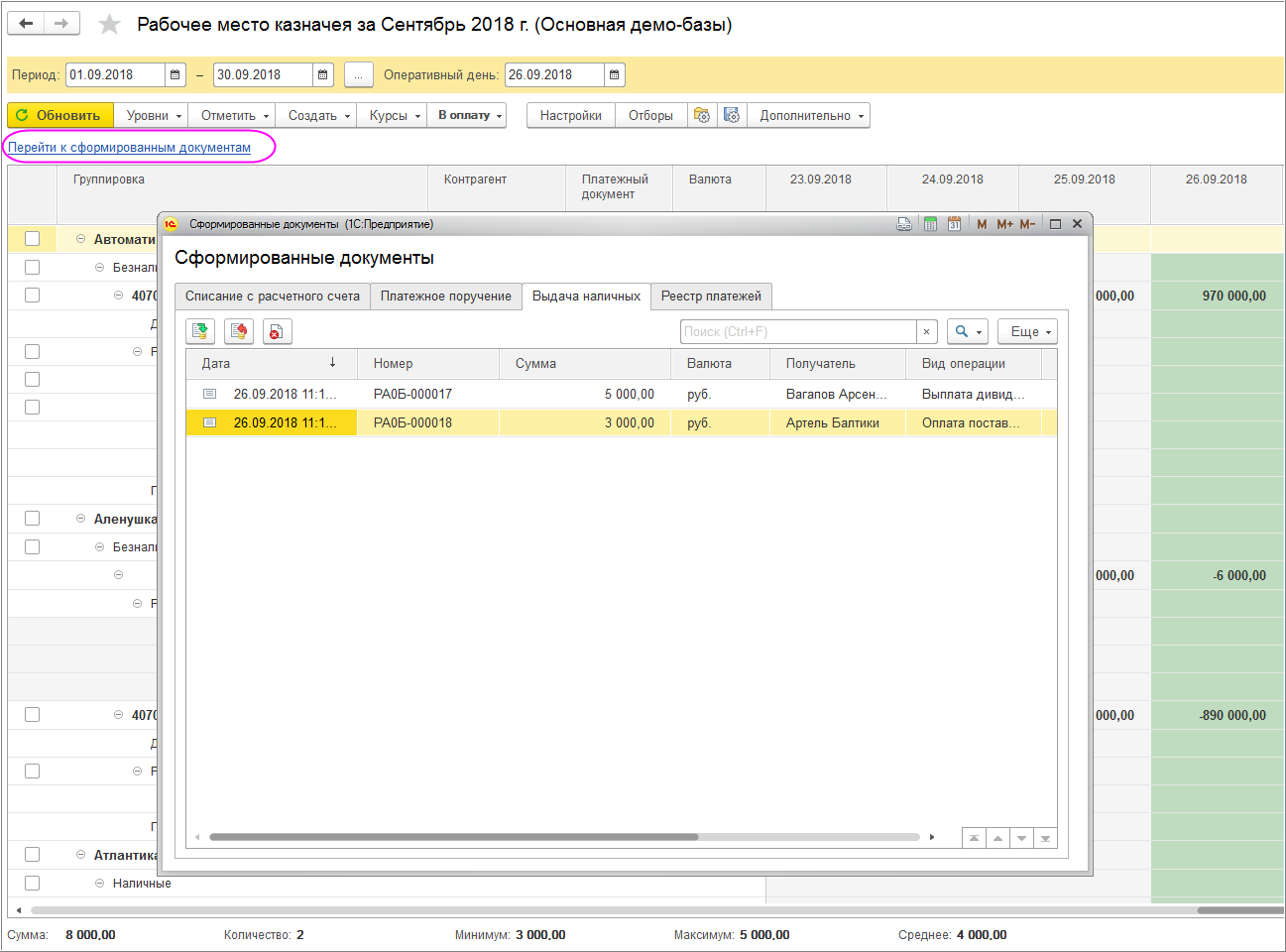Select the sum cell 3 000,00
1286x952 pixels.
pos(585,422)
